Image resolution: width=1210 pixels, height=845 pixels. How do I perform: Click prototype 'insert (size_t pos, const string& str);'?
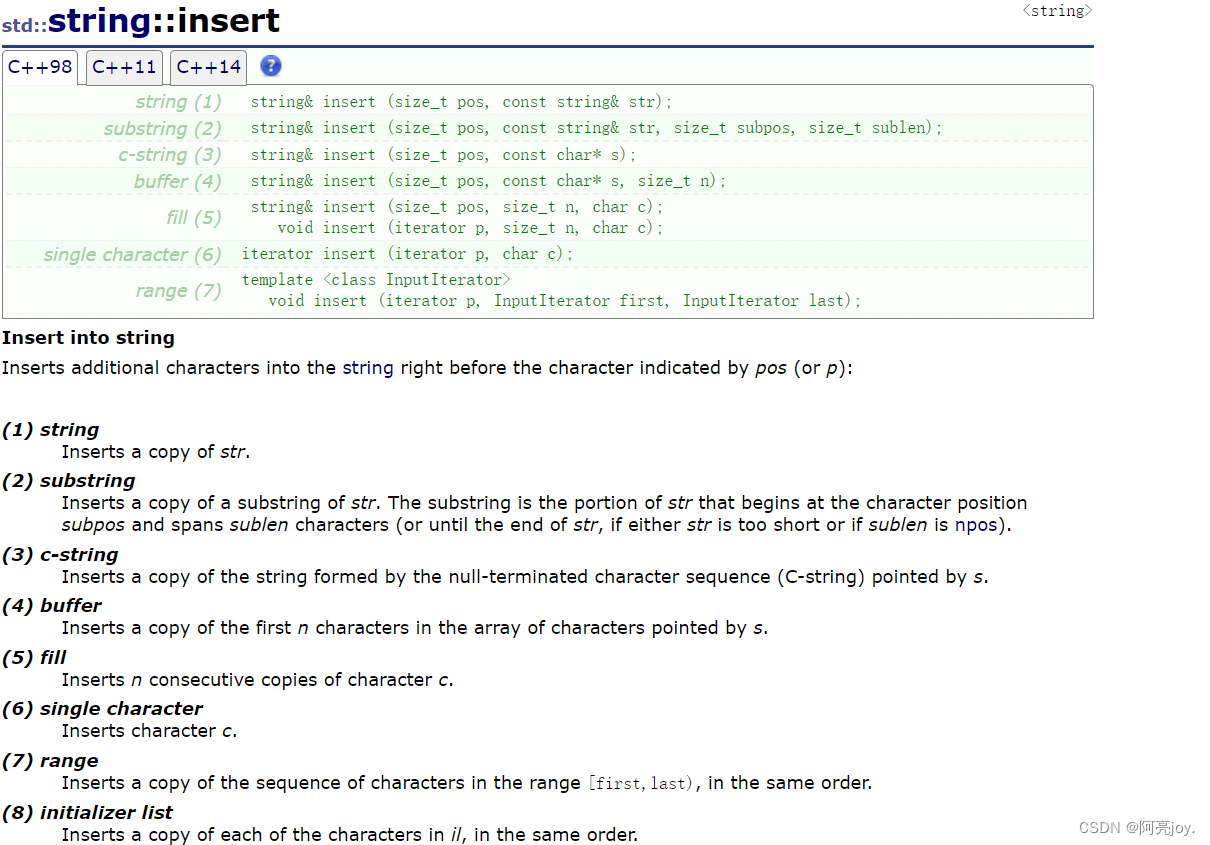click(461, 102)
